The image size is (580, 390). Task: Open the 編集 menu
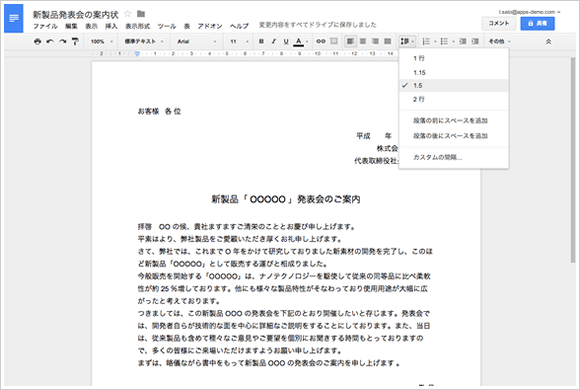pyautogui.click(x=71, y=26)
